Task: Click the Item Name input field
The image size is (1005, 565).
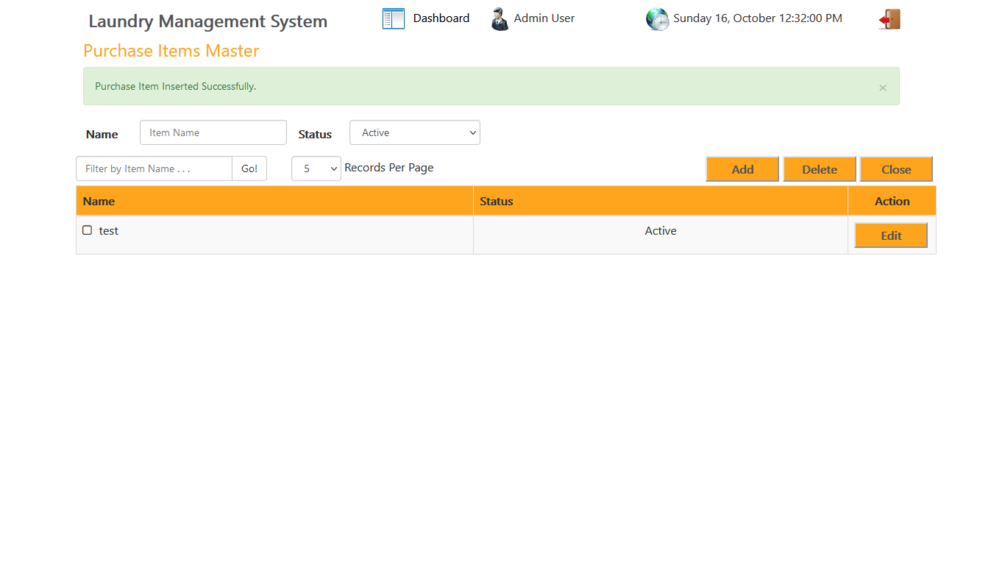Action: pyautogui.click(x=213, y=133)
